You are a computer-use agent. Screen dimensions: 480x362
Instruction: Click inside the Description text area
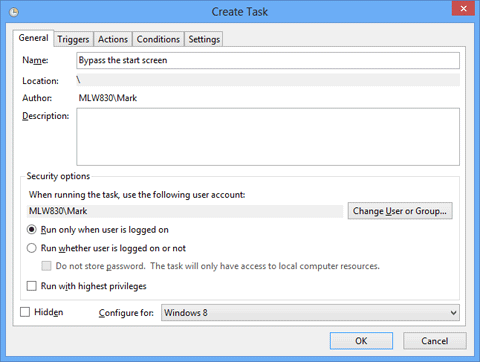tap(268, 137)
